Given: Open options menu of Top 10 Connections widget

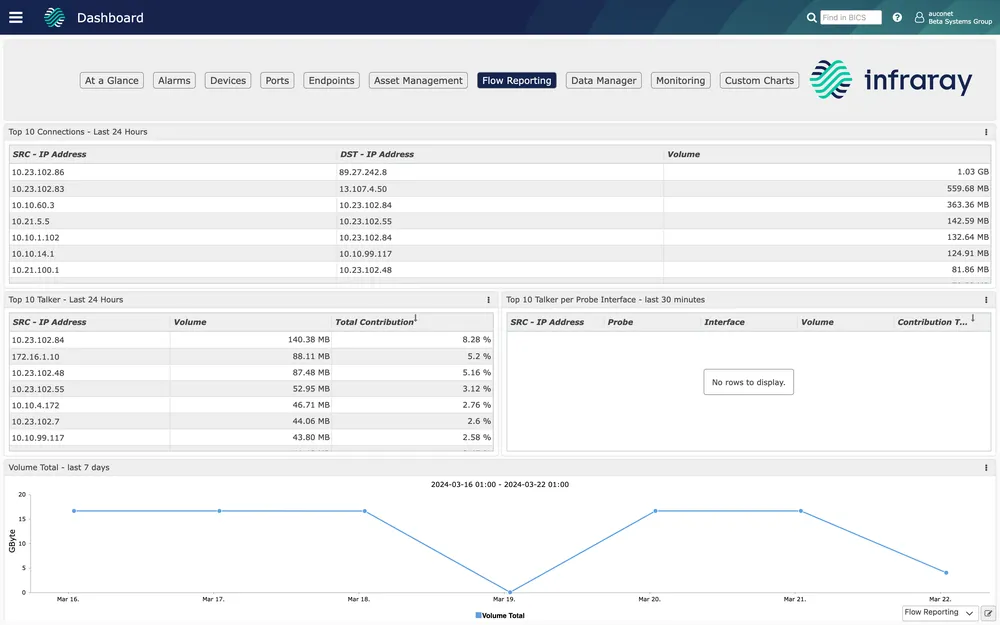Looking at the screenshot, I should tap(986, 131).
